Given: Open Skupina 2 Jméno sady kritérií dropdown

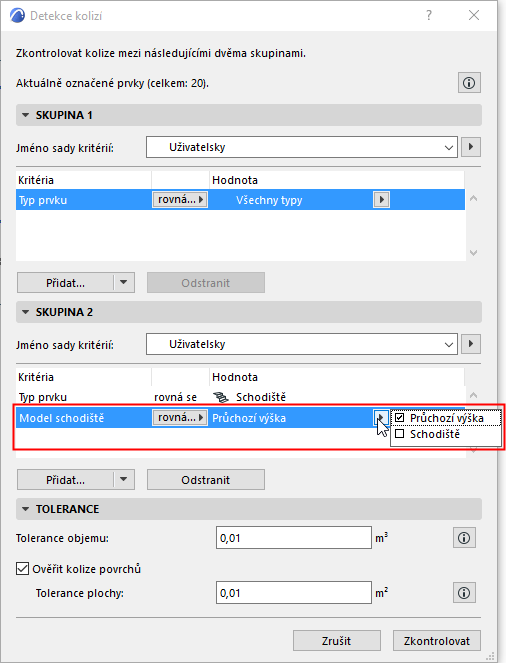Looking at the screenshot, I should pos(302,344).
